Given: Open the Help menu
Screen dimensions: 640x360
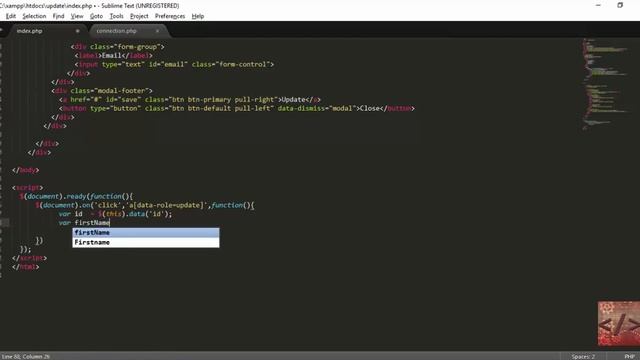Looking at the screenshot, I should click(198, 16).
